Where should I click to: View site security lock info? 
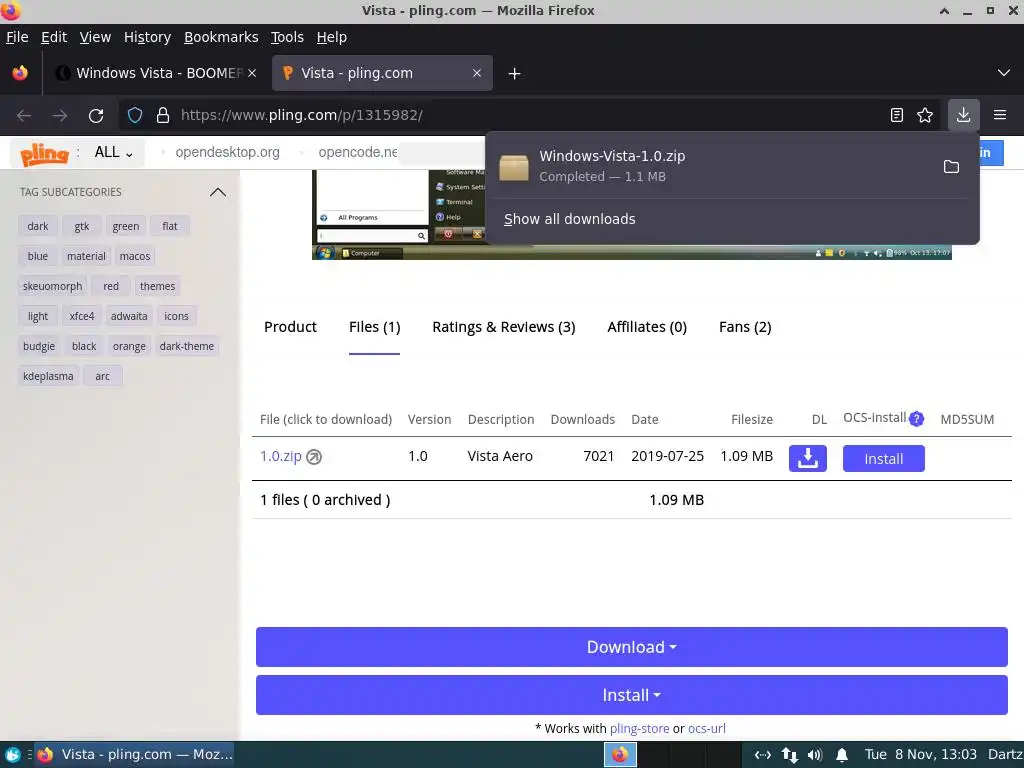coord(163,116)
